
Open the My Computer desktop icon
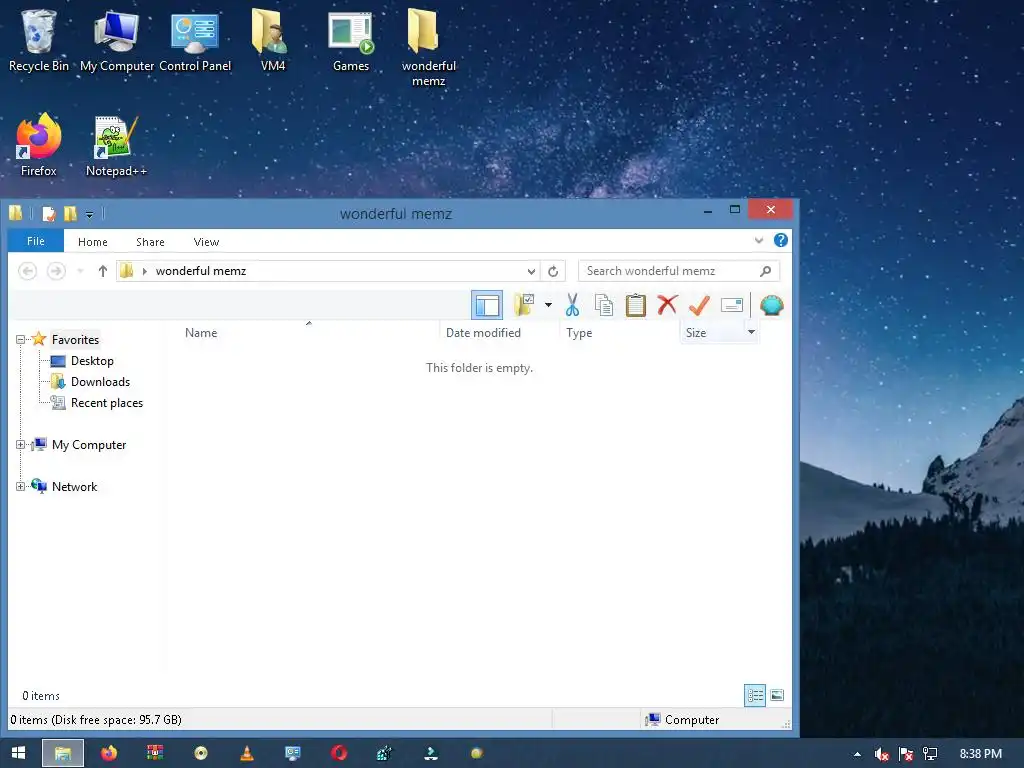point(117,40)
